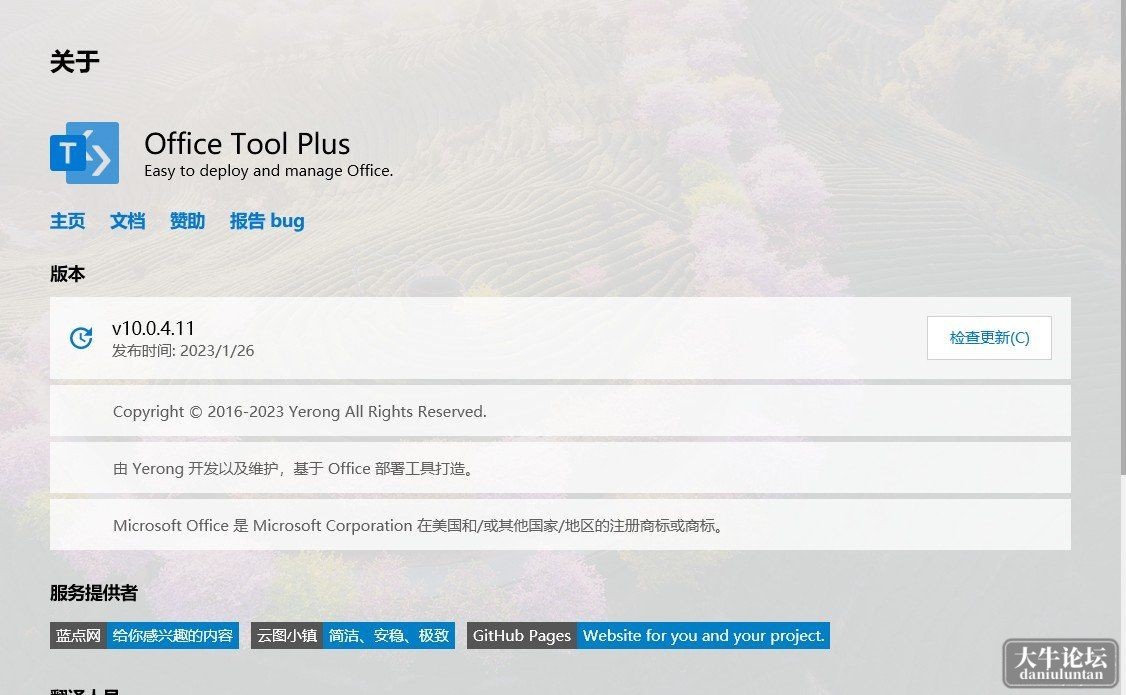This screenshot has height=695, width=1126.
Task: Open the 报告 bug link
Action: pos(267,221)
